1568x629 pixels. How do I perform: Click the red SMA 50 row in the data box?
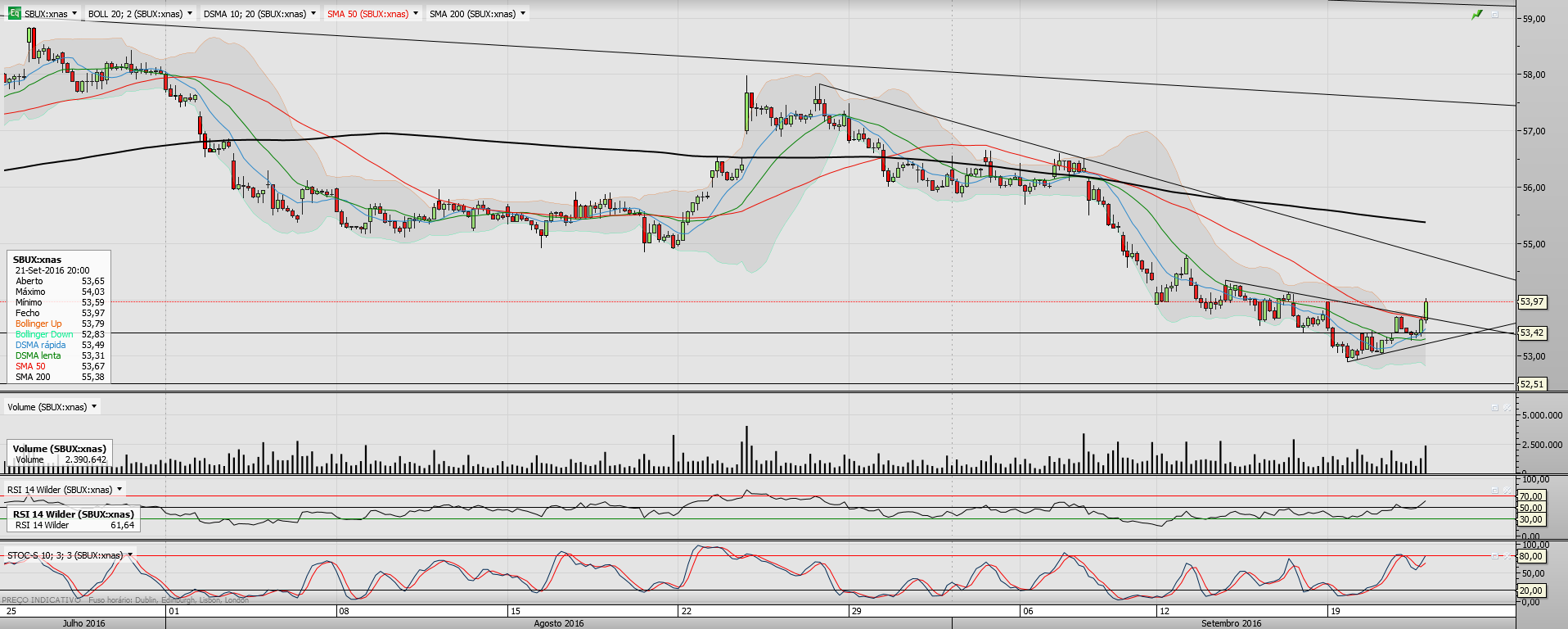(x=60, y=366)
